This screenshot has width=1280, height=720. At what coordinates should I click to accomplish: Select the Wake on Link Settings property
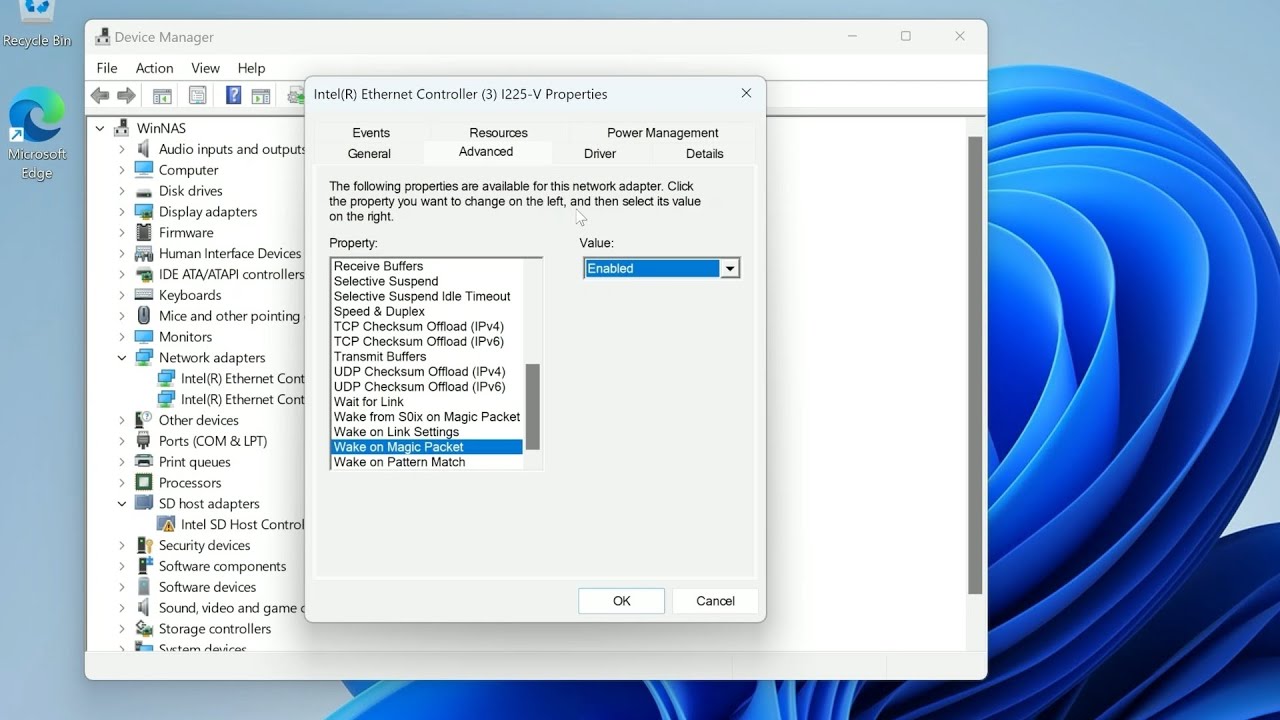[x=396, y=432]
